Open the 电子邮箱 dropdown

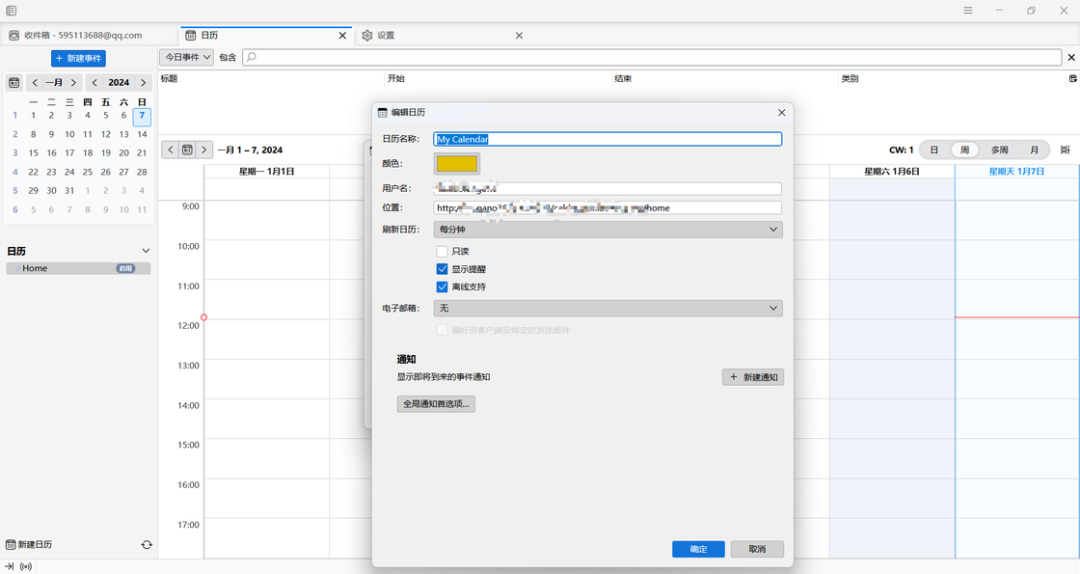tap(608, 308)
